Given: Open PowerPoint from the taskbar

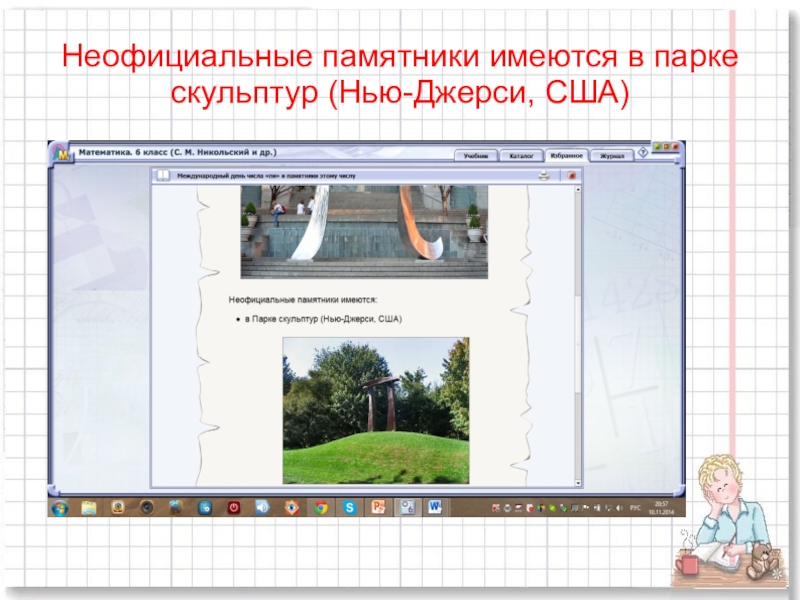Looking at the screenshot, I should click(378, 508).
